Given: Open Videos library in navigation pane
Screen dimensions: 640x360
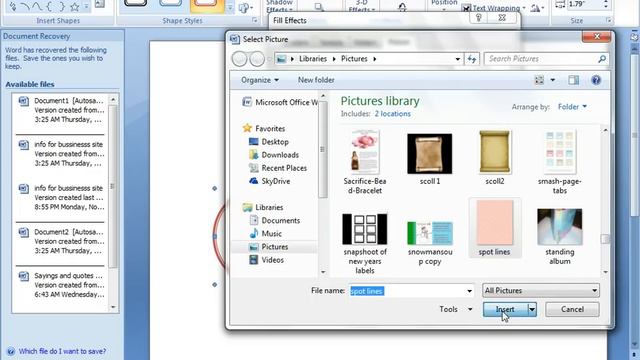Looking at the screenshot, I should click(x=267, y=260).
